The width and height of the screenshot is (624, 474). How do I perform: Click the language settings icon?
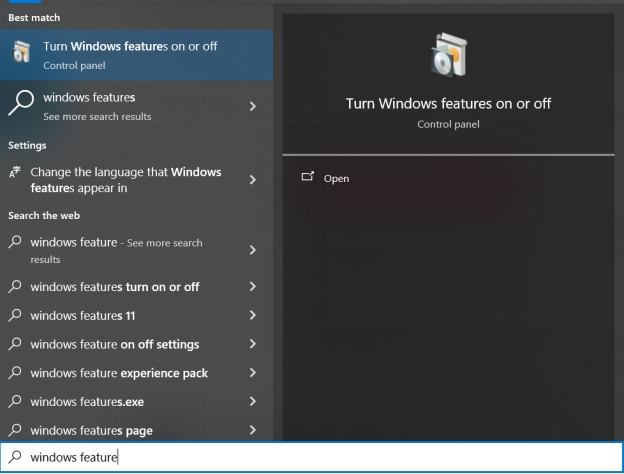[15, 172]
